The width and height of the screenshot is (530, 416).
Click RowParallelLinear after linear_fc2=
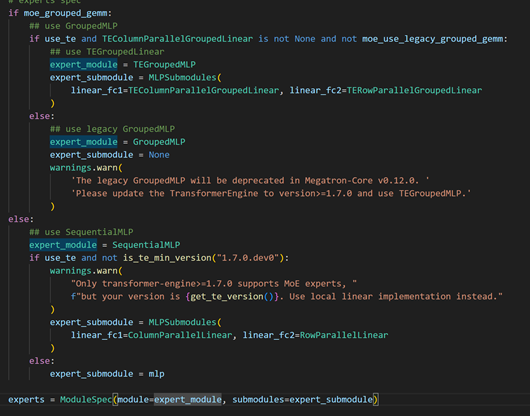344,335
